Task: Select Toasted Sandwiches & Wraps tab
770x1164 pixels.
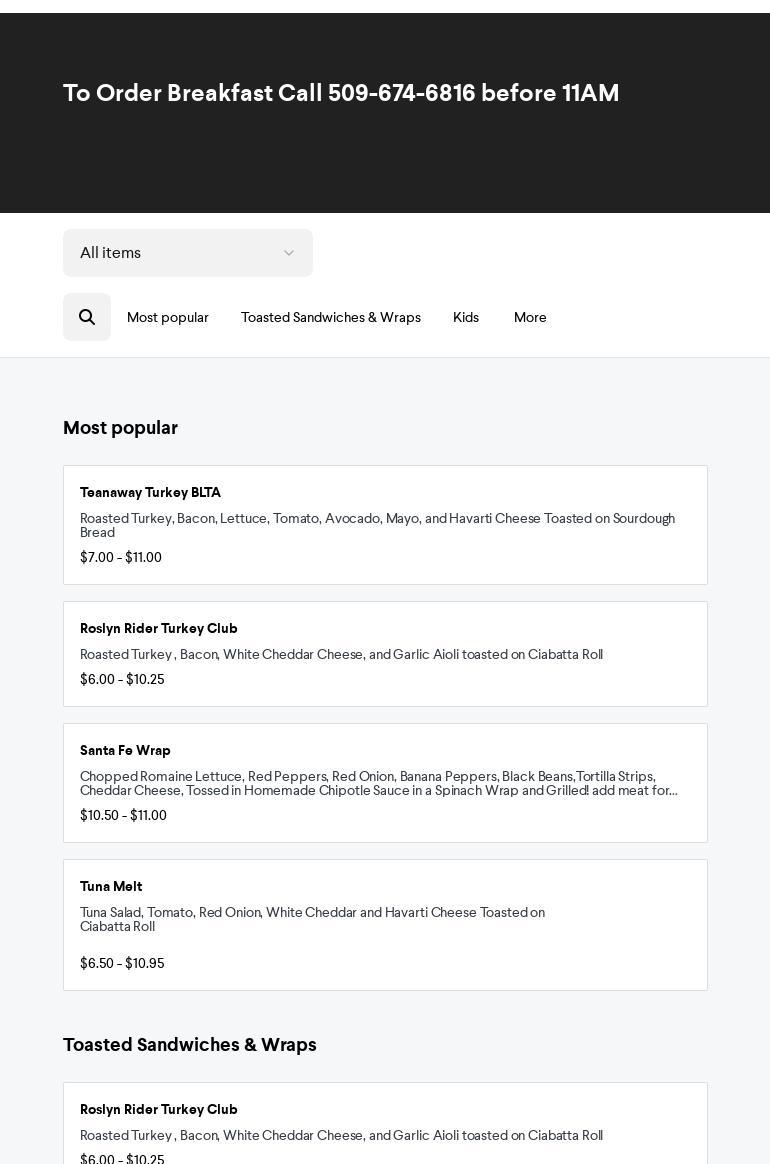Action: click(x=330, y=317)
